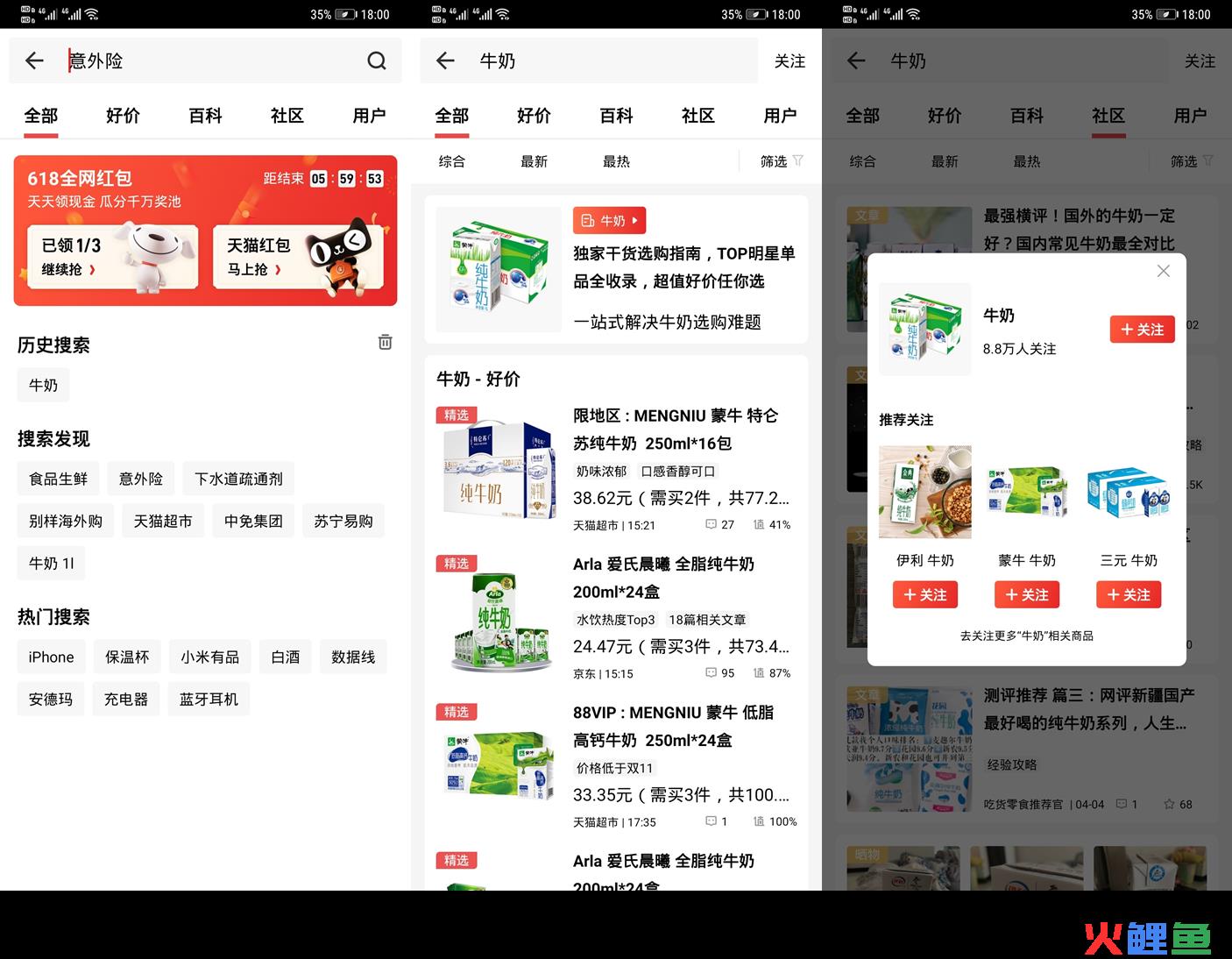Tap the 618 countdown timer
This screenshot has width=1232, height=959.
point(347,179)
